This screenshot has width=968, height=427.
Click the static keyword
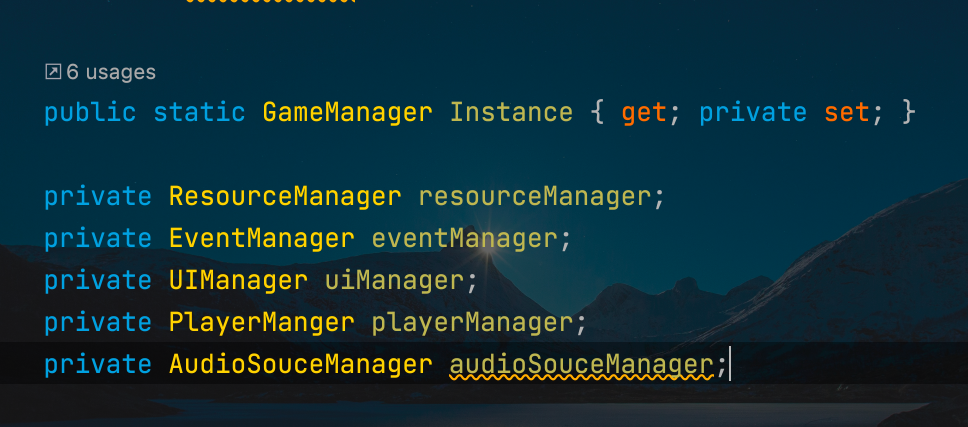click(199, 113)
